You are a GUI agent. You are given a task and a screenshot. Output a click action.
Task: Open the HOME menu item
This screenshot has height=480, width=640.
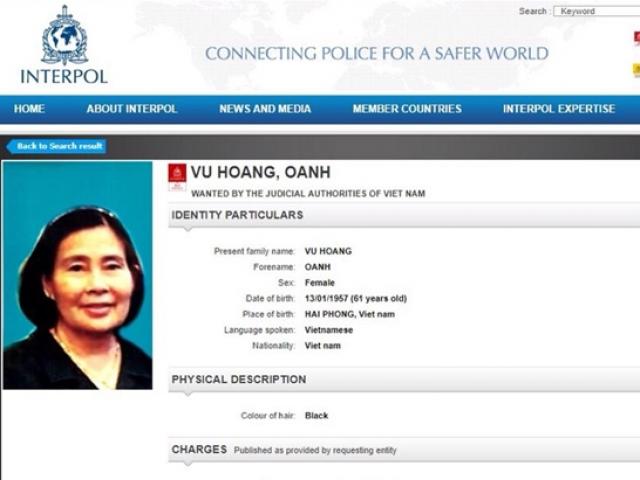[x=29, y=109]
